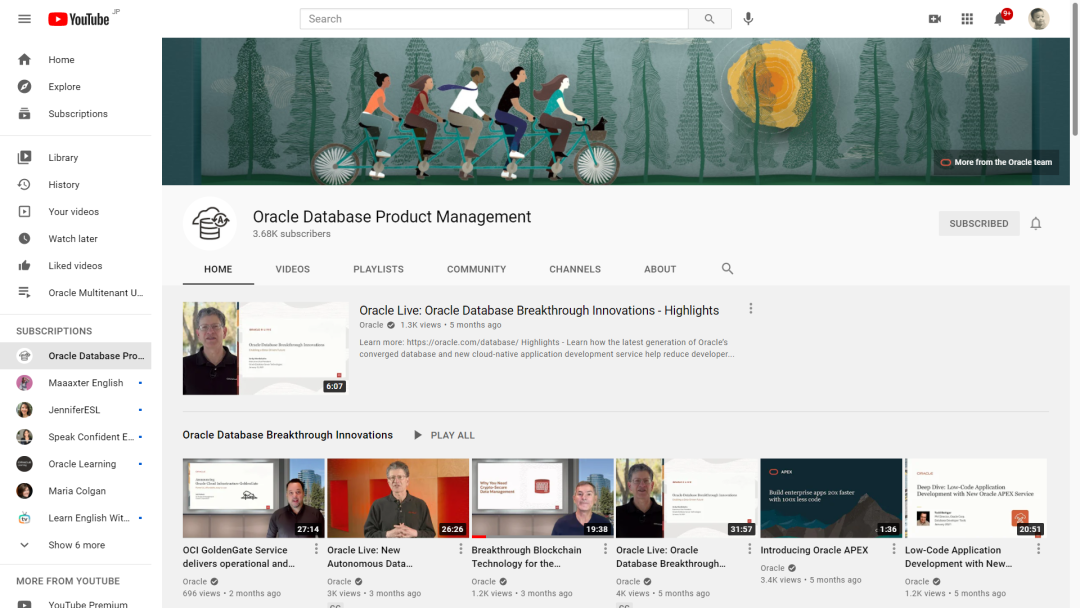Open the channel avatar icon
This screenshot has width=1080, height=608.
[210, 224]
